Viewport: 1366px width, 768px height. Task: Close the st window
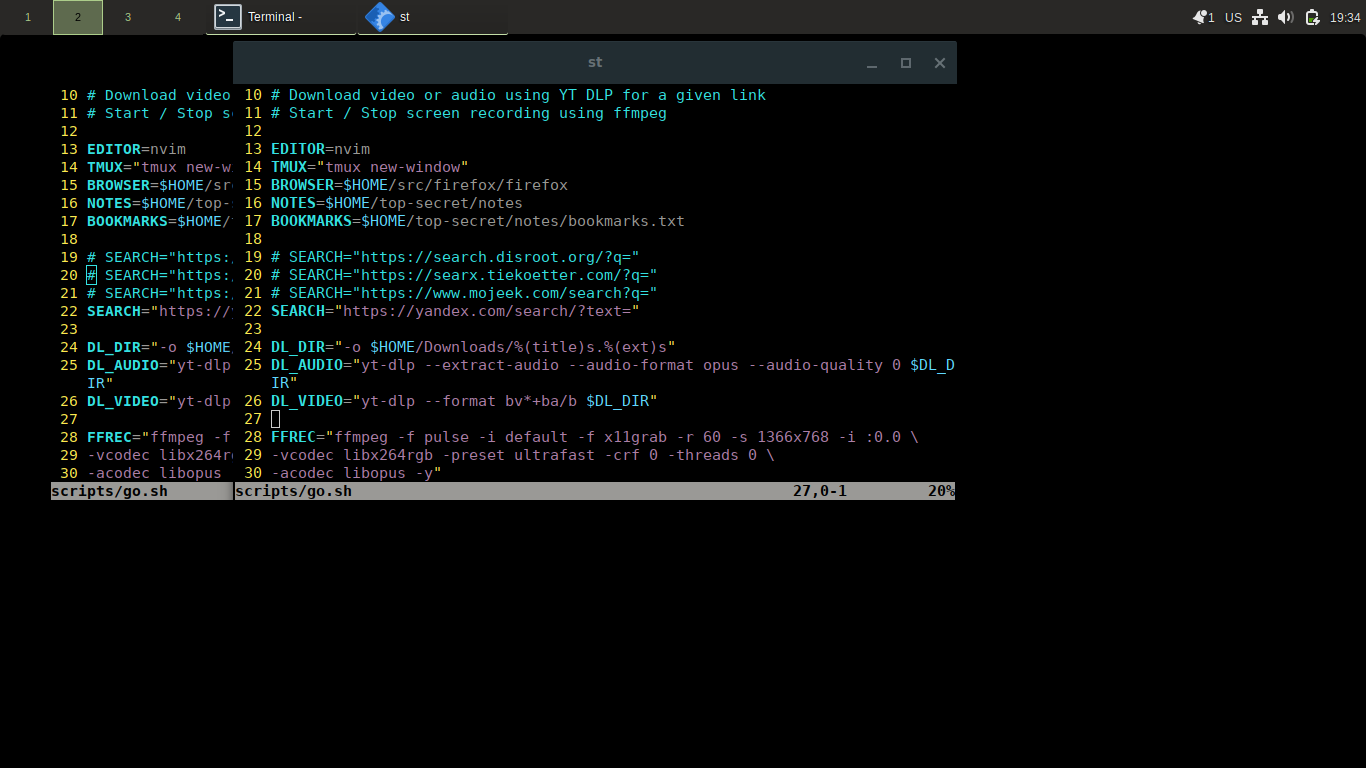click(x=940, y=63)
